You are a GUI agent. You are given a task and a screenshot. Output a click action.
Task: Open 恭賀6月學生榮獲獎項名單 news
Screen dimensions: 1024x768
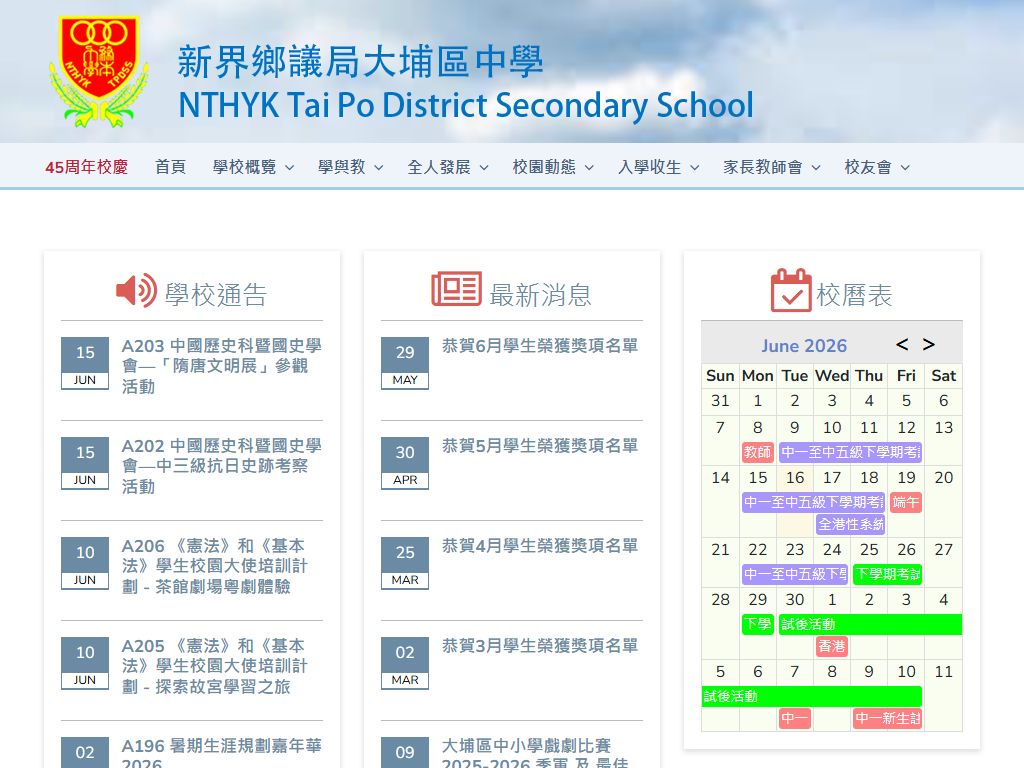[x=539, y=345]
